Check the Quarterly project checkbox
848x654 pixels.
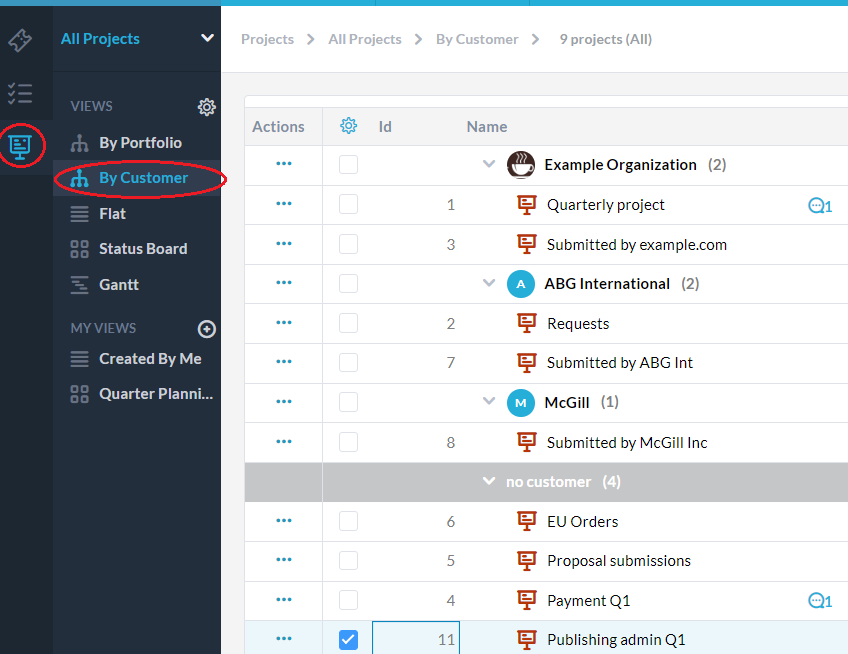click(348, 205)
